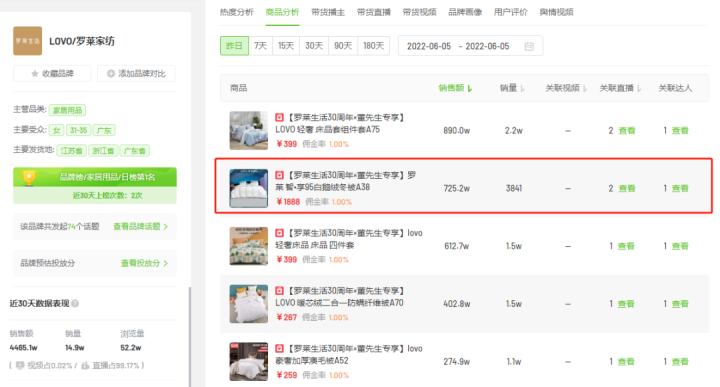This screenshot has height=387, width=720.
Task: Click the red store icon on the A70 product row
Action: click(x=279, y=291)
